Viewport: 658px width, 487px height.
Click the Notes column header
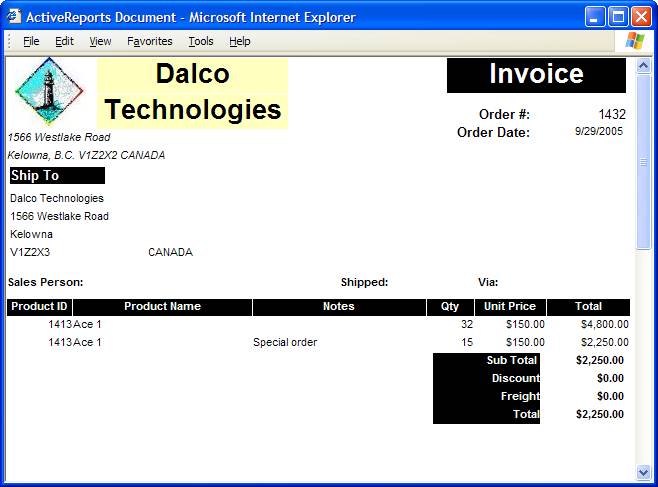[x=339, y=307]
